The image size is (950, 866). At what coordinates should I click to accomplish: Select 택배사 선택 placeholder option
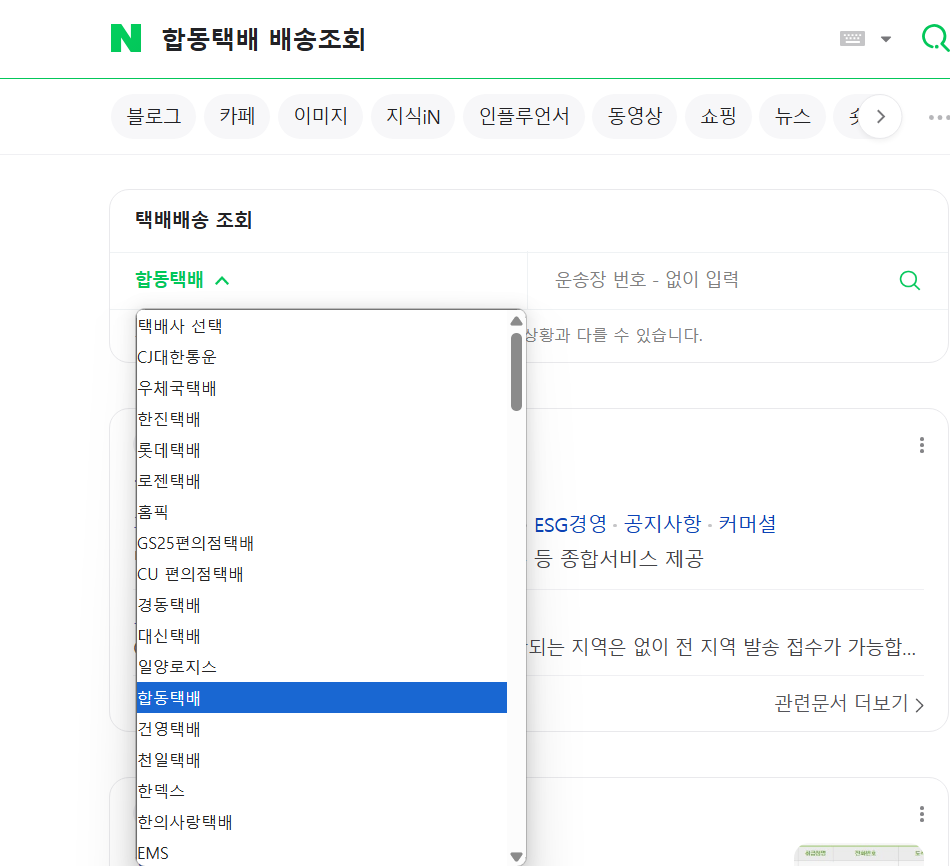pyautogui.click(x=322, y=326)
